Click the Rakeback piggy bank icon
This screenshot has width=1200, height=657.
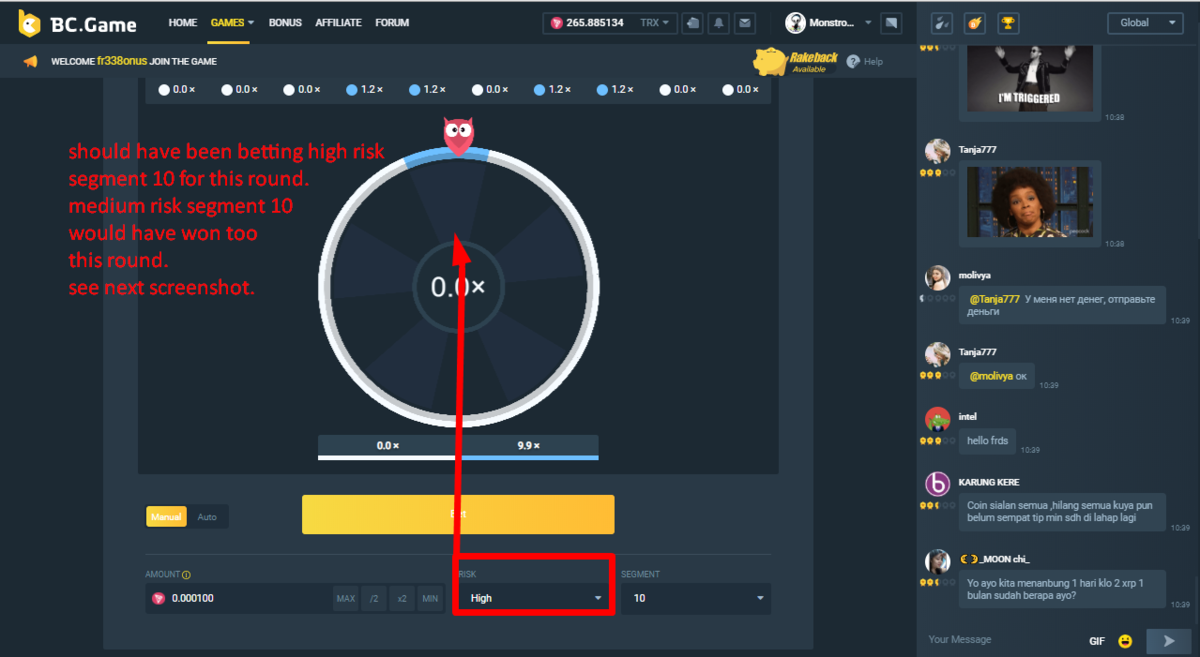pyautogui.click(x=772, y=62)
